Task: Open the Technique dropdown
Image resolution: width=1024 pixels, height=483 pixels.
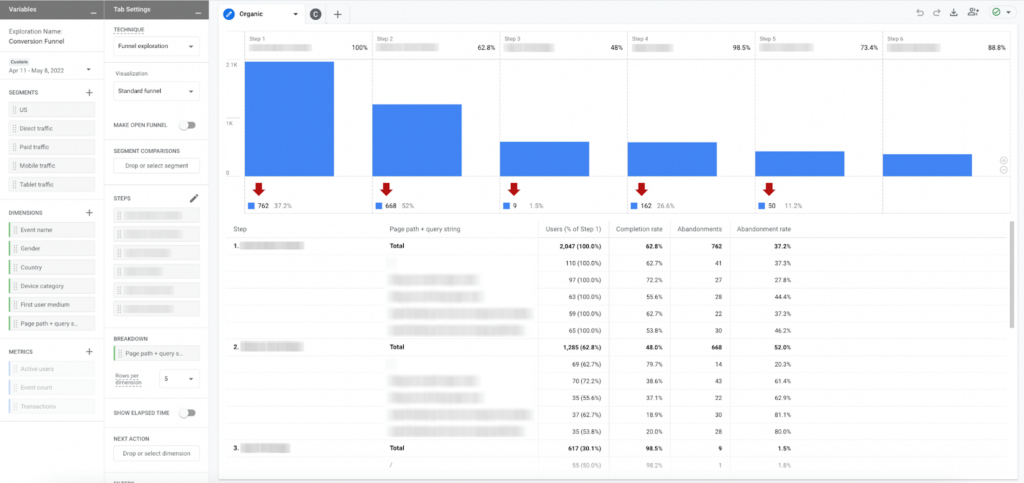Action: [x=157, y=46]
